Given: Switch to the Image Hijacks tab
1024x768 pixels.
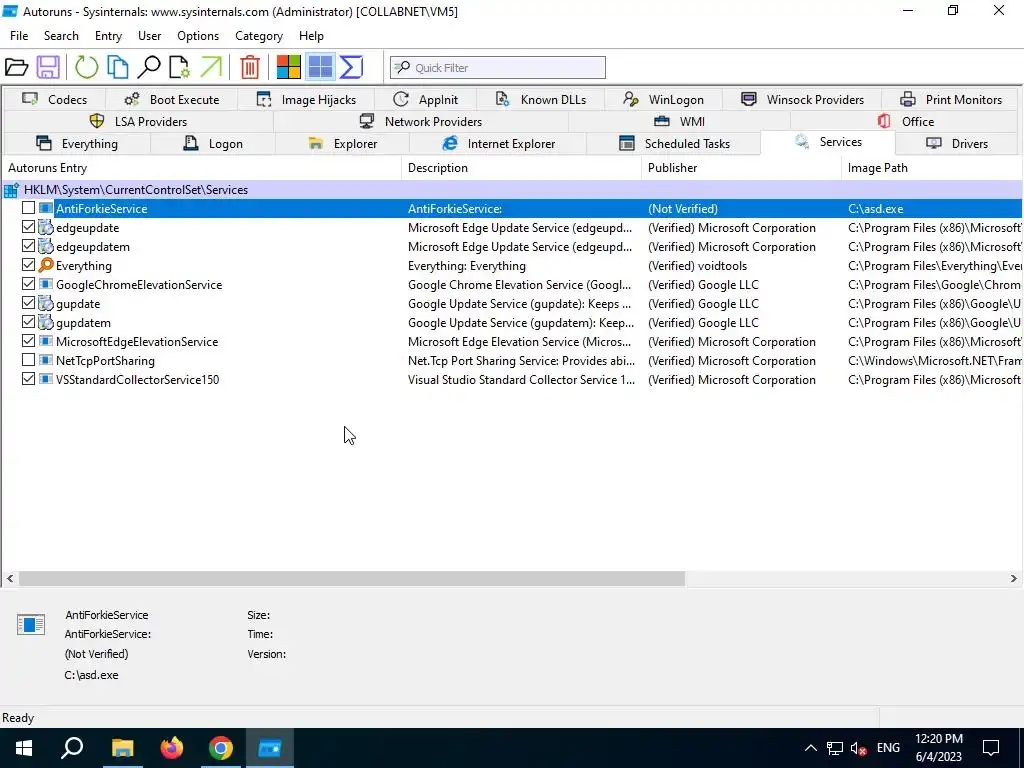Looking at the screenshot, I should 306,100.
